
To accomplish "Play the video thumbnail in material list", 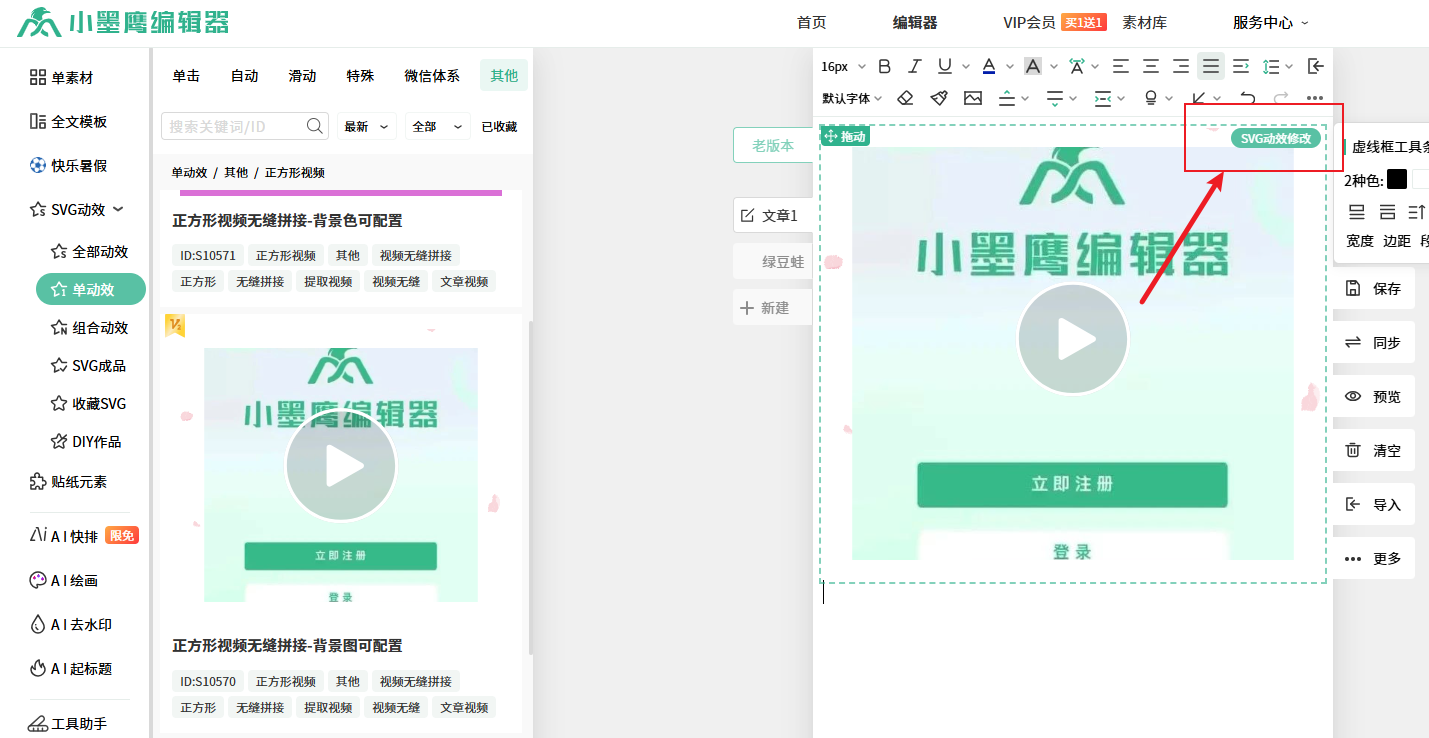I will click(x=340, y=465).
